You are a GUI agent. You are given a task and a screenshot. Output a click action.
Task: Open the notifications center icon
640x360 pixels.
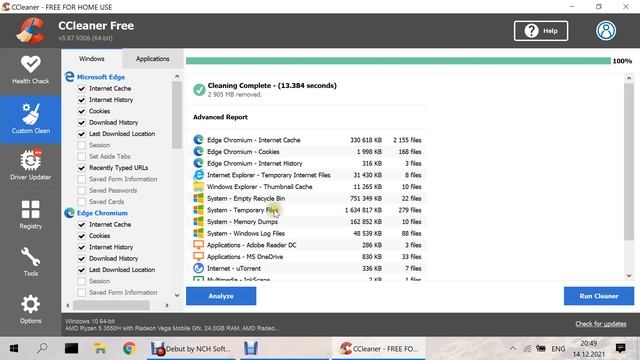(621, 348)
